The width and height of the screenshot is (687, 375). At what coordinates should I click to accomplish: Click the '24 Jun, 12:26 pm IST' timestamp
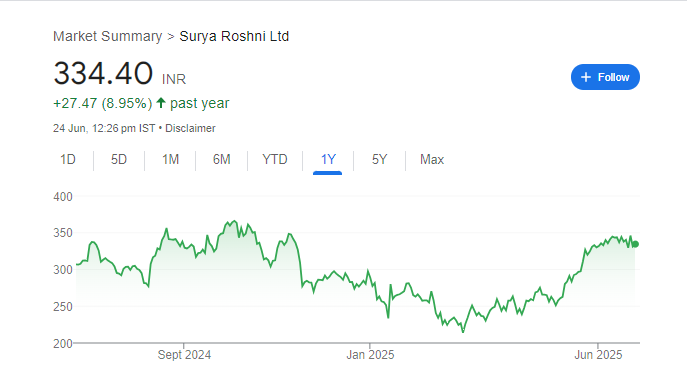point(104,128)
